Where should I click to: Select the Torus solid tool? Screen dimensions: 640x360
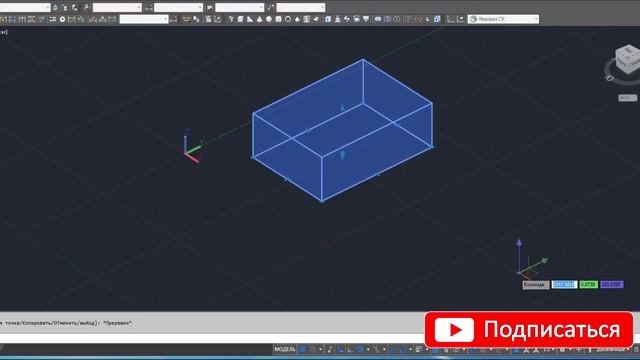(x=288, y=19)
